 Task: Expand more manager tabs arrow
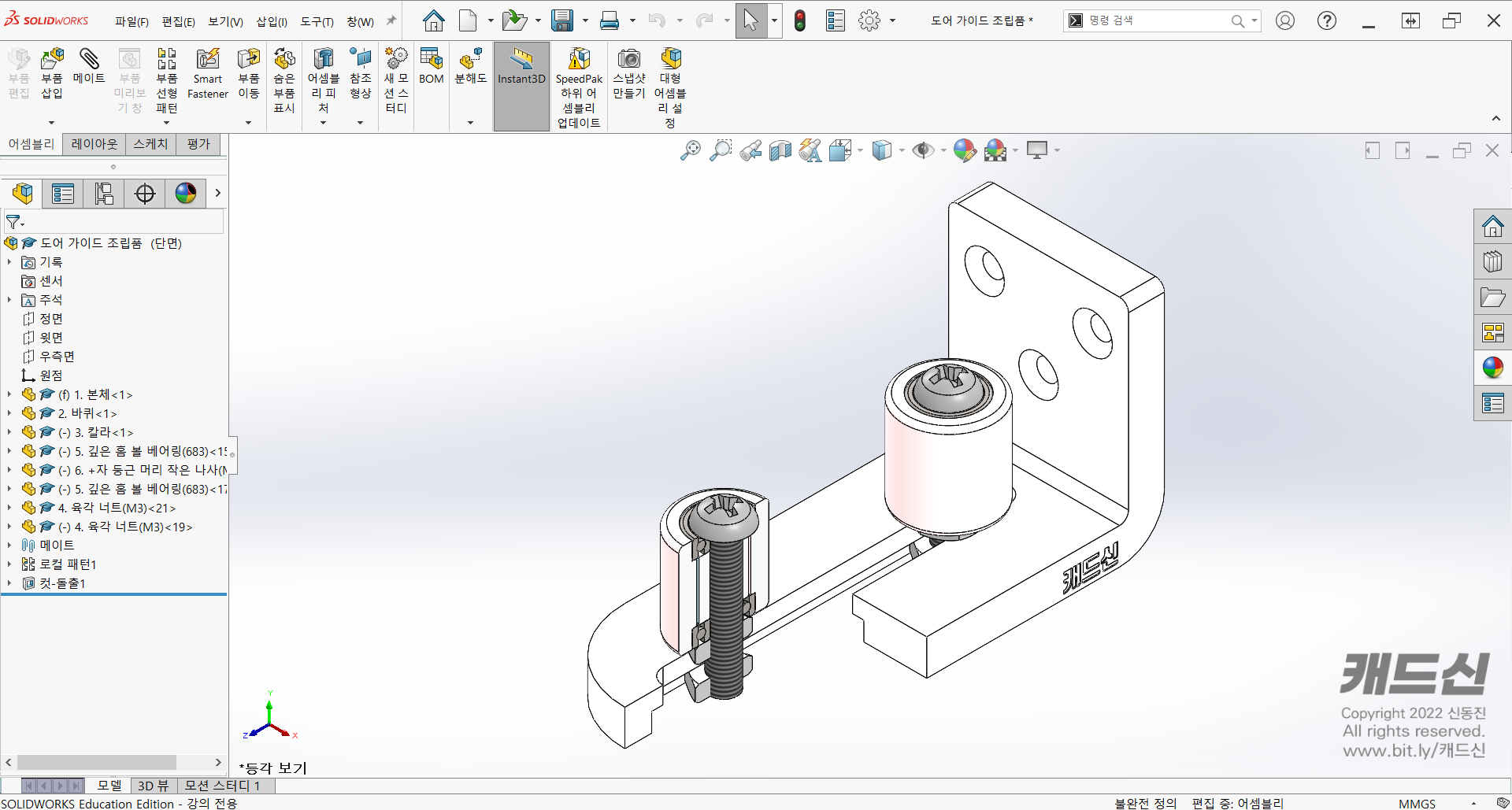tap(218, 194)
